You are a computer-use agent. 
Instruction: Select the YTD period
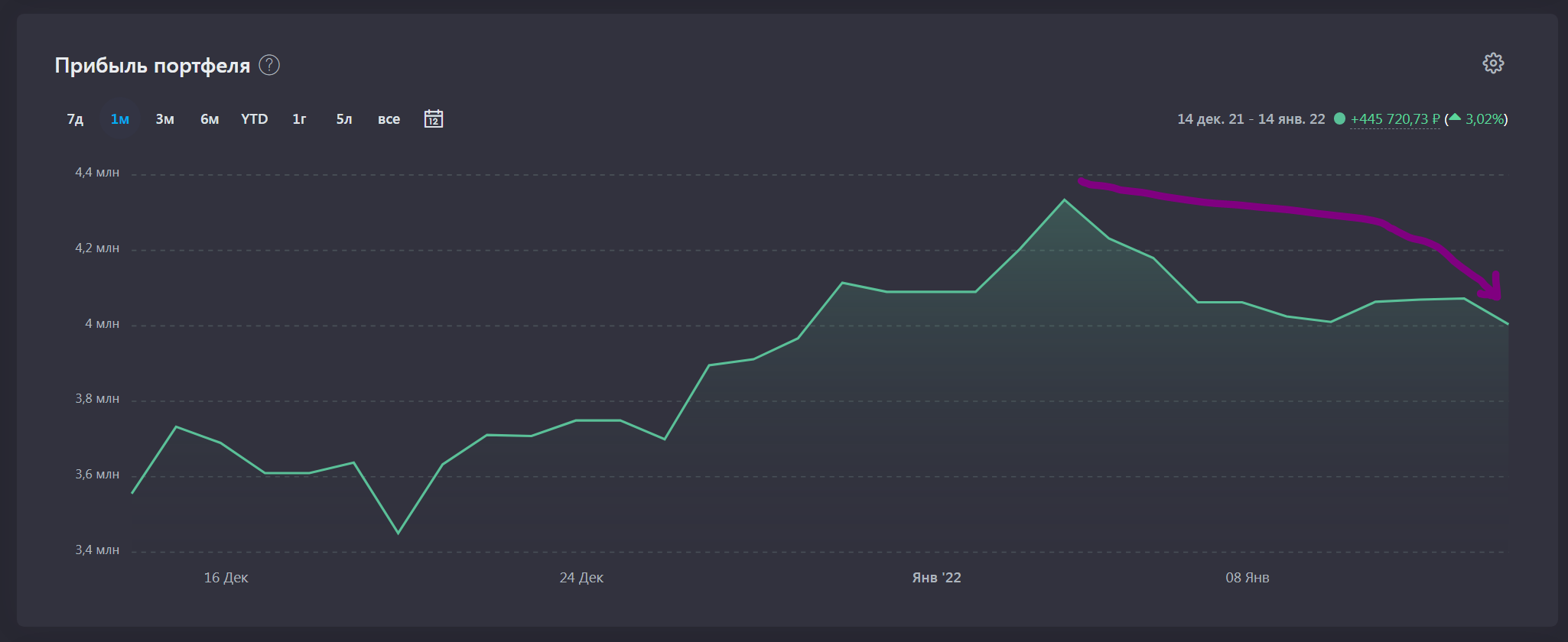[x=254, y=119]
